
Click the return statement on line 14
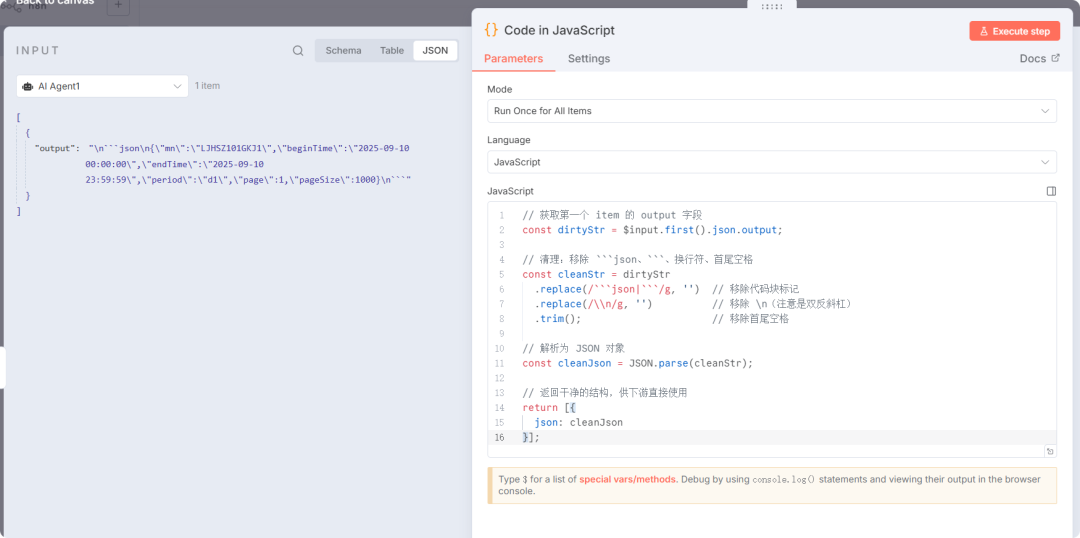tap(549, 407)
